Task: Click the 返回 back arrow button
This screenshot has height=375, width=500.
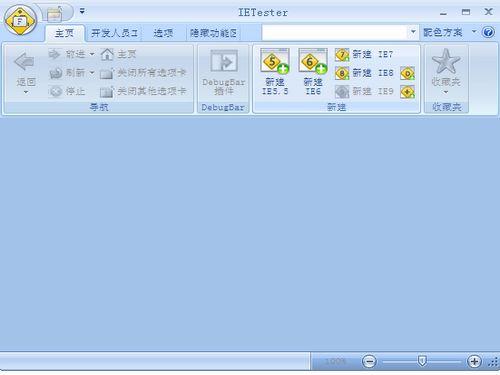Action: click(26, 69)
